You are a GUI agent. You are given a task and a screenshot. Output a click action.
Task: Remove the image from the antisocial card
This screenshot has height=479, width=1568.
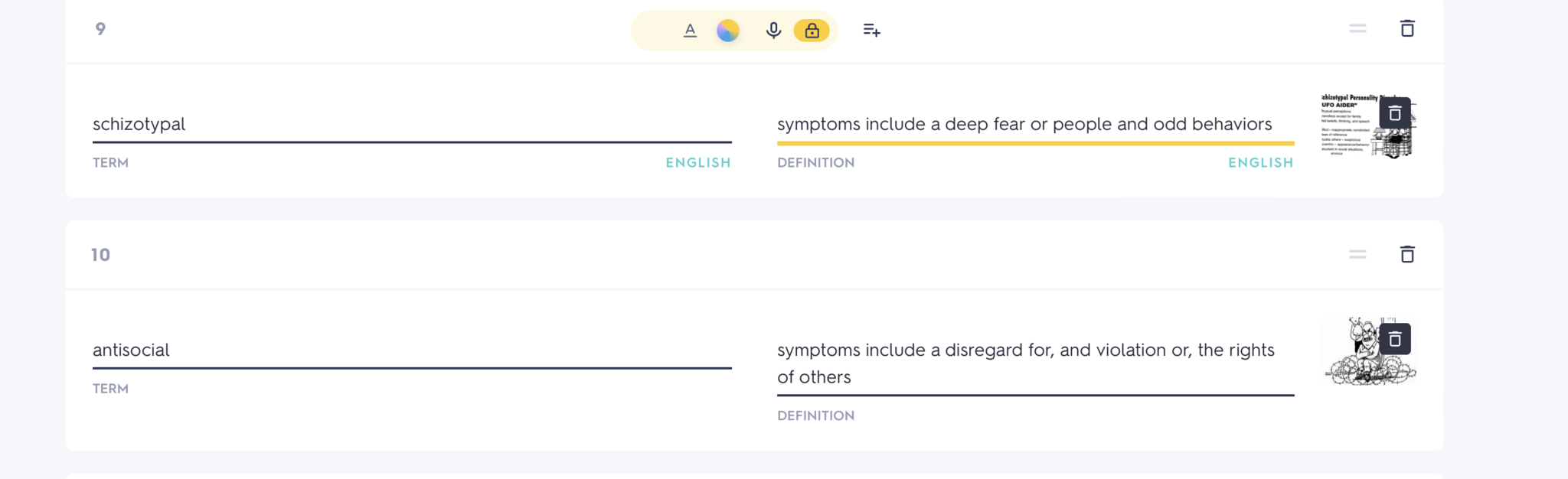1395,339
